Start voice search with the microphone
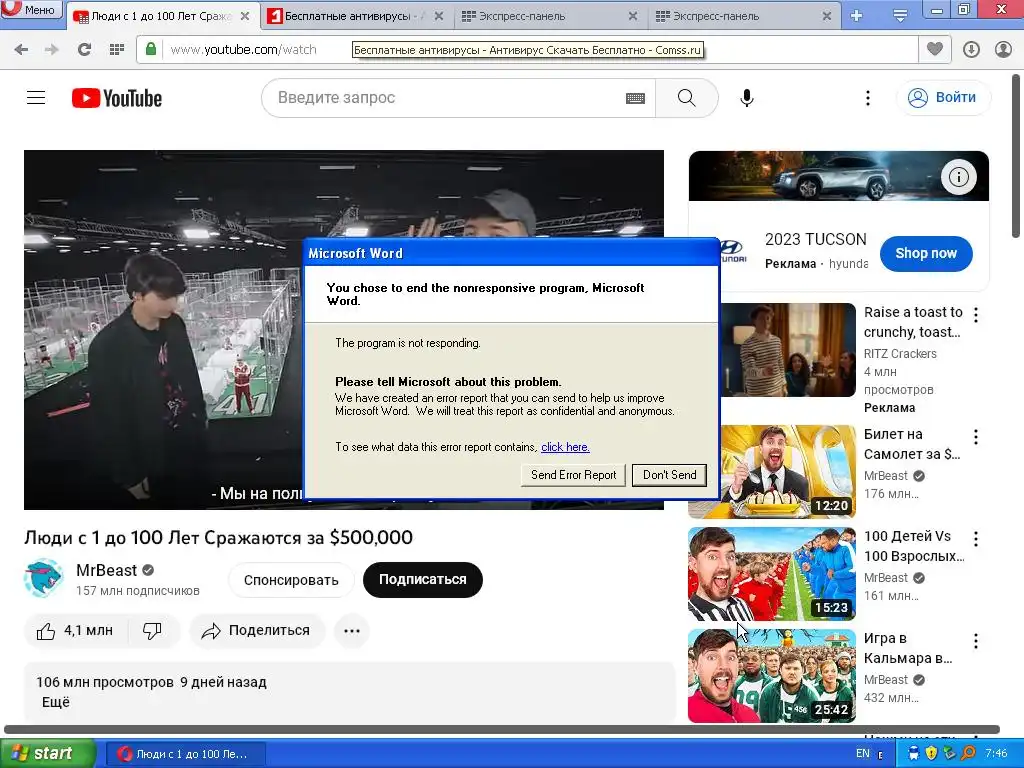This screenshot has width=1024, height=768. coord(746,98)
